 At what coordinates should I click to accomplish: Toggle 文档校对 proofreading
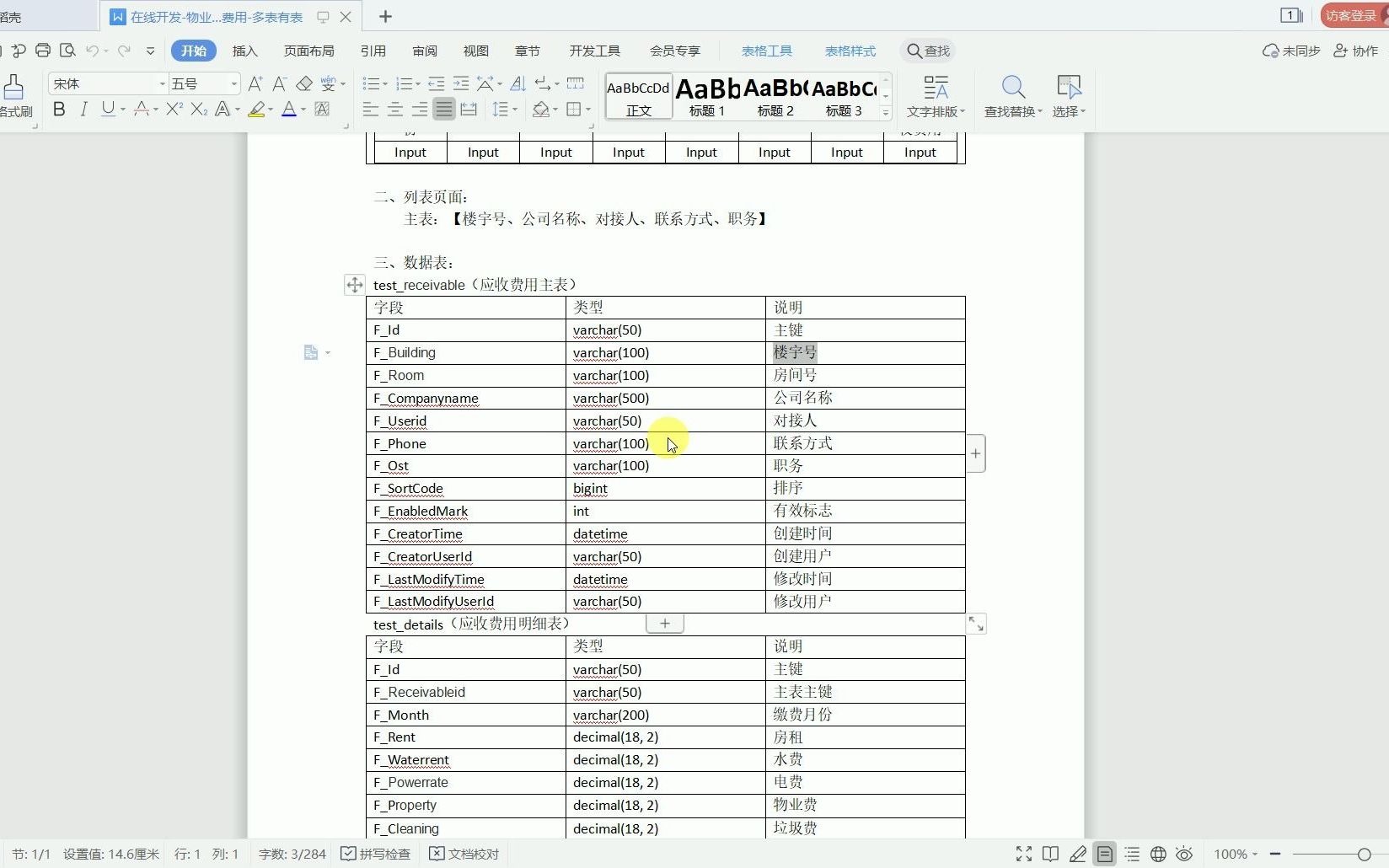point(464,854)
